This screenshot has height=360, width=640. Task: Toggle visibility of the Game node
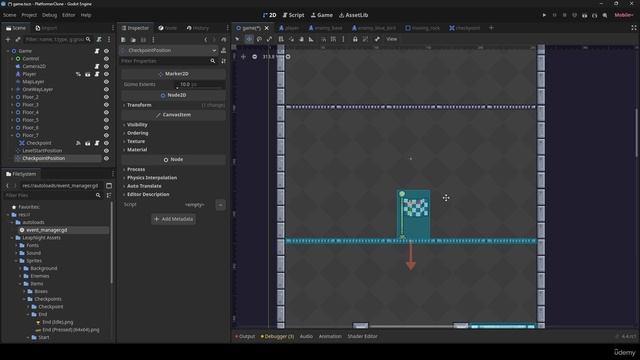click(x=107, y=51)
